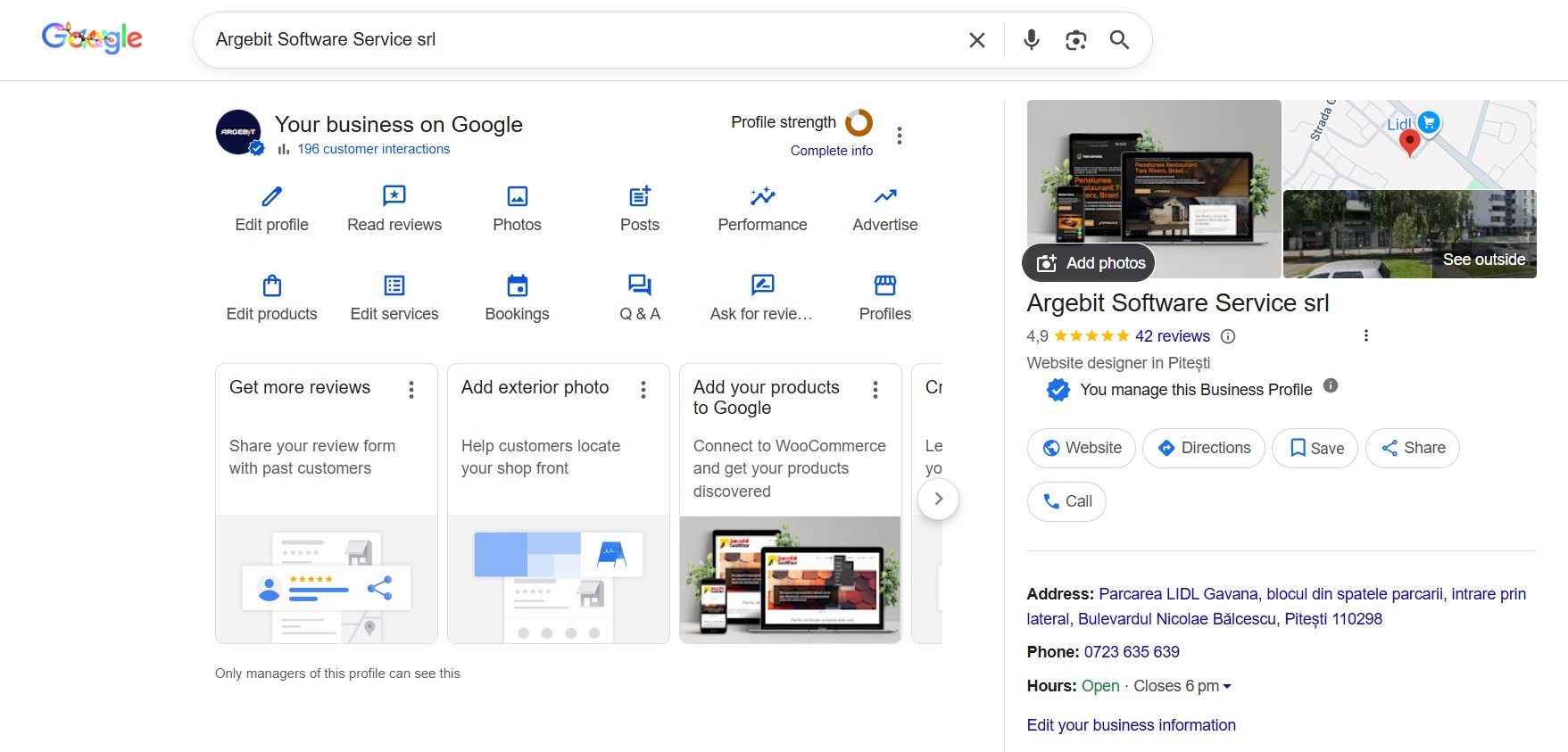Click the Add photos button
The width and height of the screenshot is (1568, 752).
tap(1090, 263)
